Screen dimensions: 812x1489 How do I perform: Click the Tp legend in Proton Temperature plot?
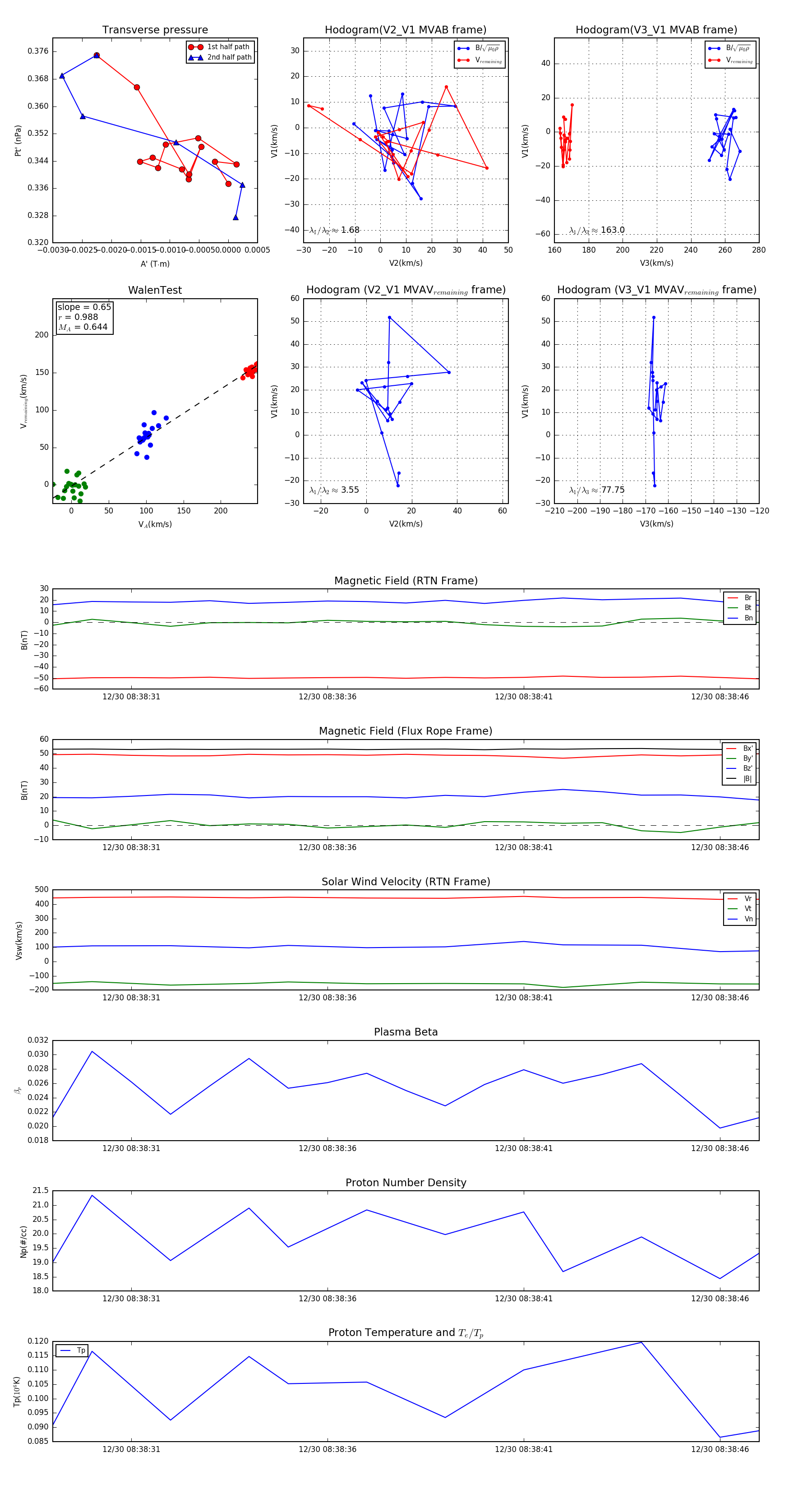[72, 1351]
